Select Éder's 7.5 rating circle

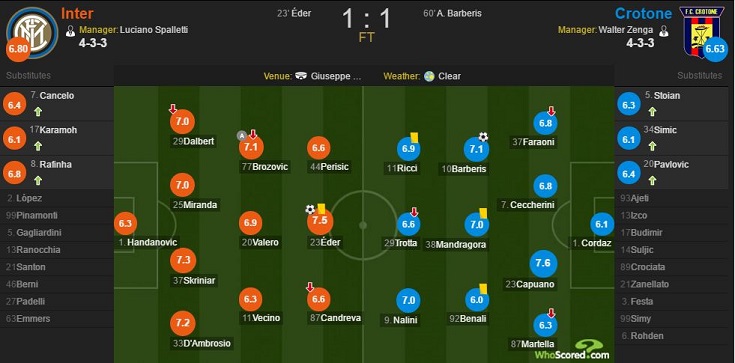(x=320, y=221)
